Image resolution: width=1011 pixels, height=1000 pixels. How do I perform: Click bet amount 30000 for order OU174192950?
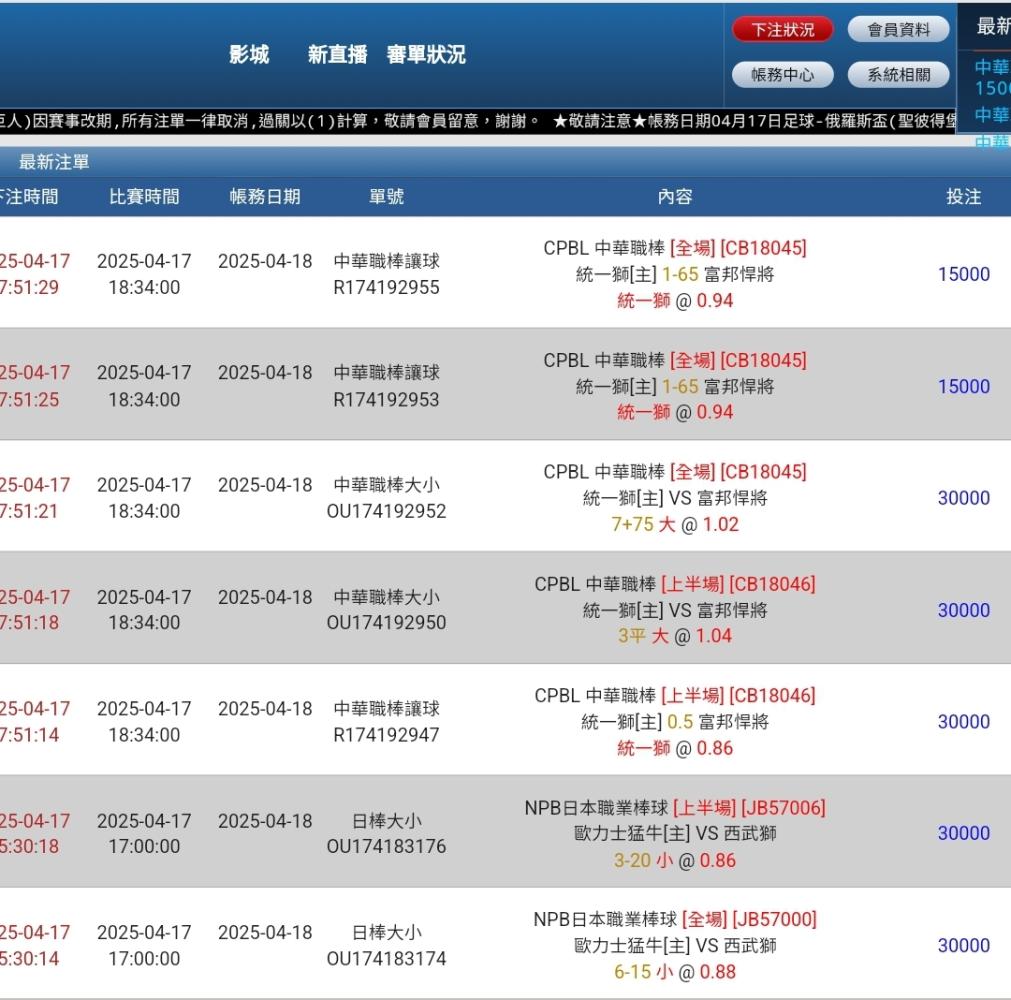tap(963, 610)
